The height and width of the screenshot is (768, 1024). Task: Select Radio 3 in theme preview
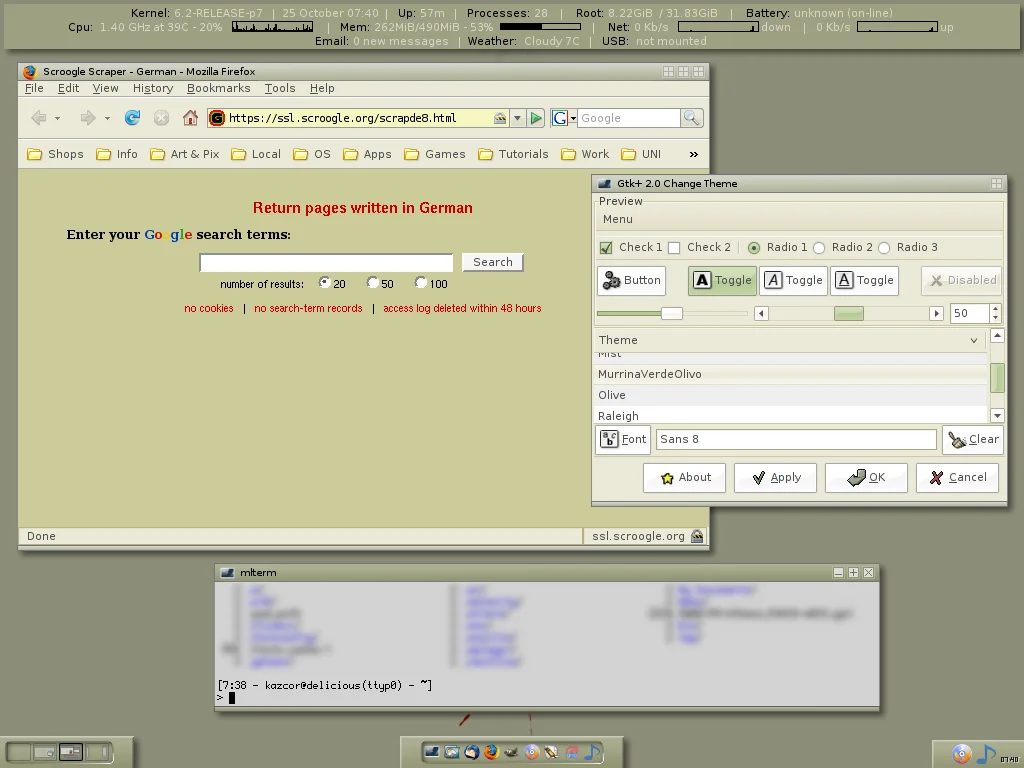[x=884, y=248]
